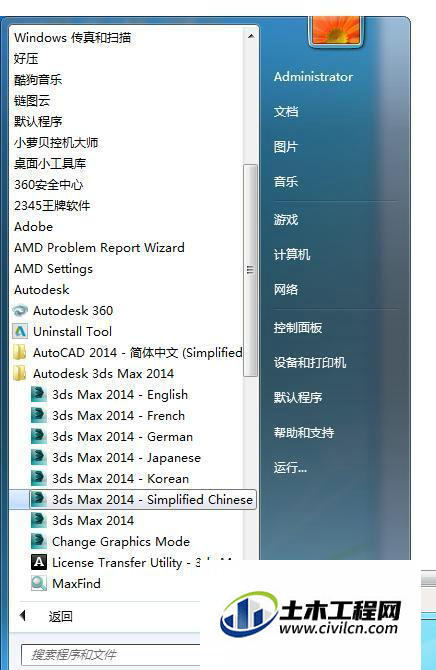The image size is (436, 670).
Task: Click 返回 to go back
Action: coord(60,616)
